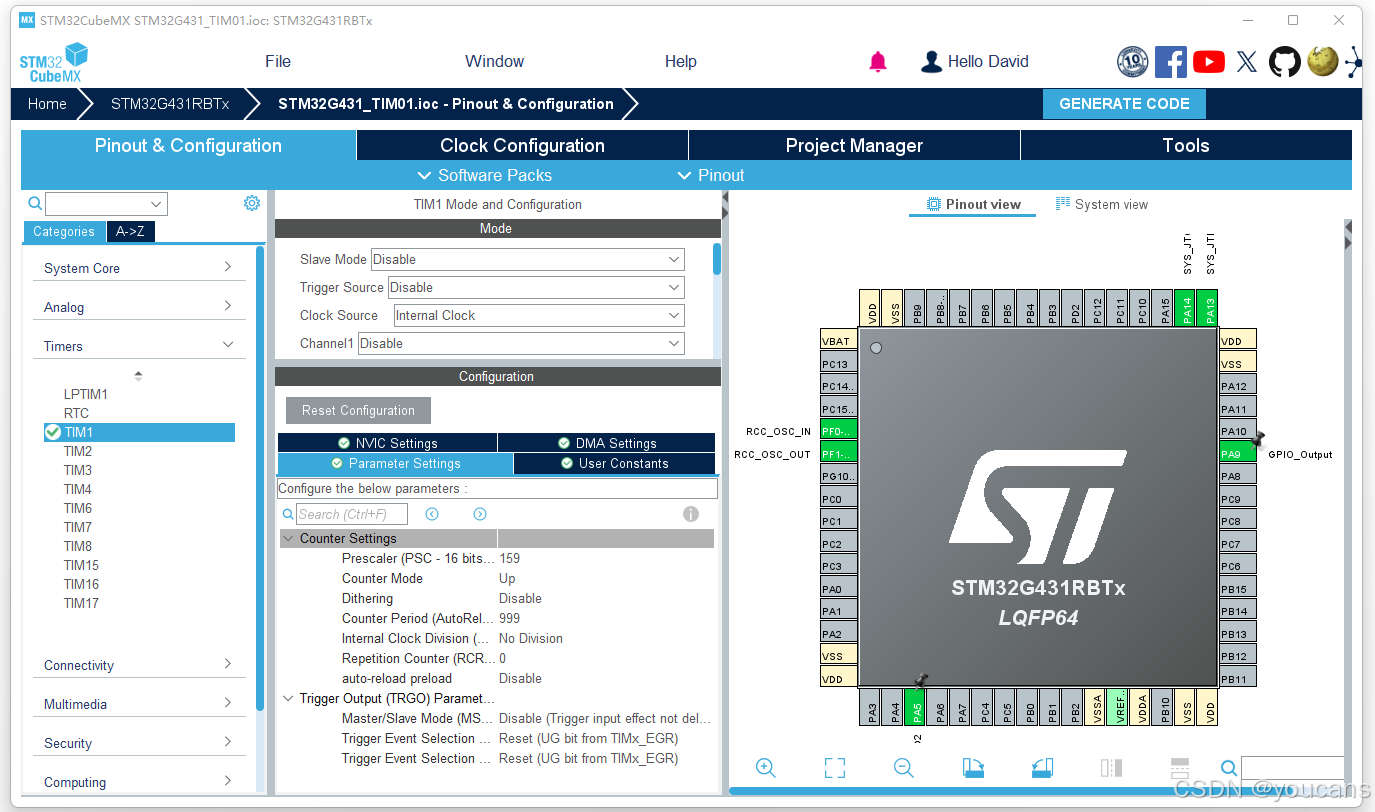
Task: Switch to the Project Manager tab
Action: [x=854, y=145]
